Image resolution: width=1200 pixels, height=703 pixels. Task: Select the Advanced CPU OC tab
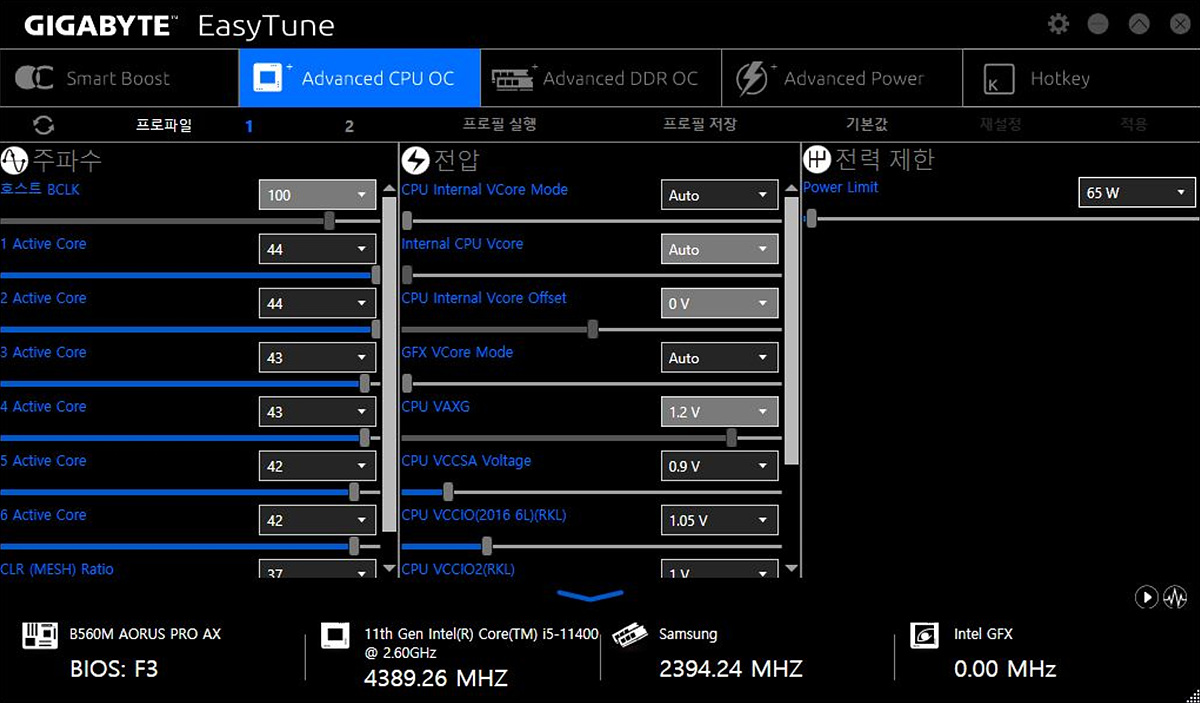pyautogui.click(x=359, y=78)
